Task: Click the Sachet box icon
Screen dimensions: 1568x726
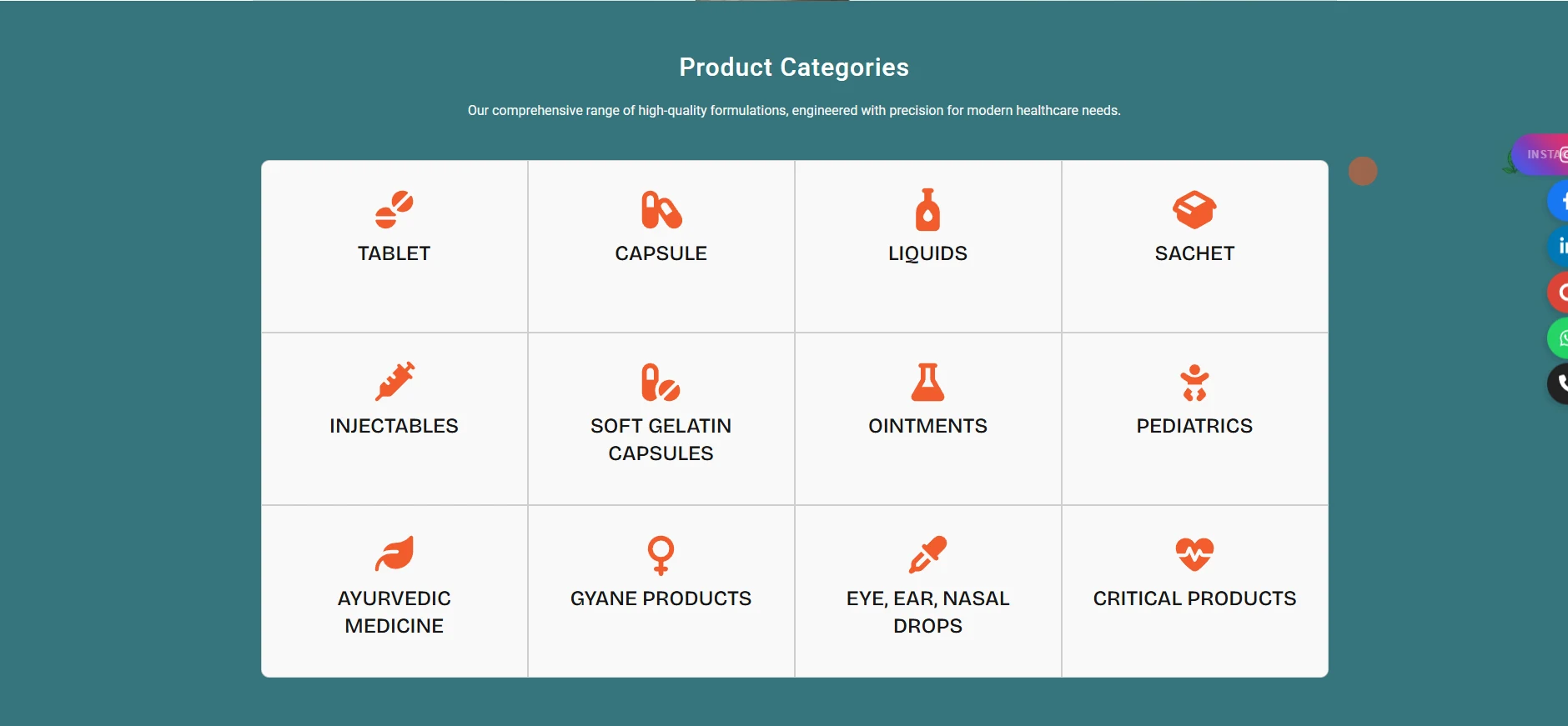Action: 1194,210
